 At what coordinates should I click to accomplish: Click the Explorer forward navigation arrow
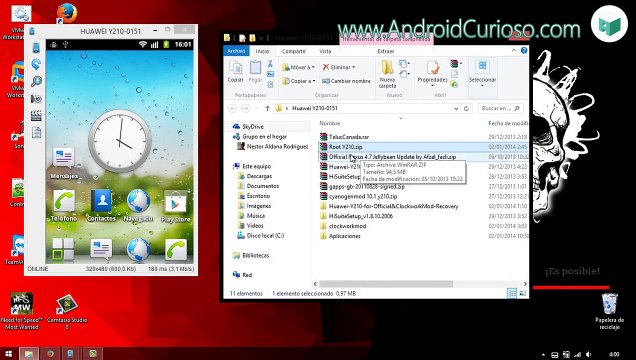point(246,108)
